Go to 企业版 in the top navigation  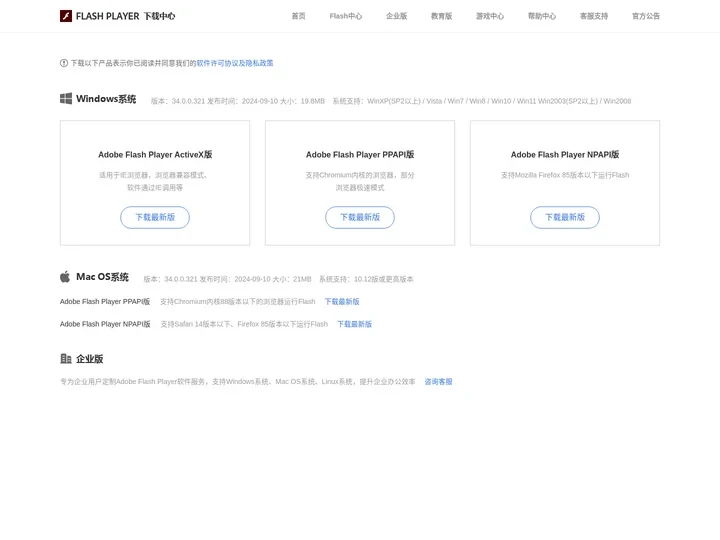[396, 16]
